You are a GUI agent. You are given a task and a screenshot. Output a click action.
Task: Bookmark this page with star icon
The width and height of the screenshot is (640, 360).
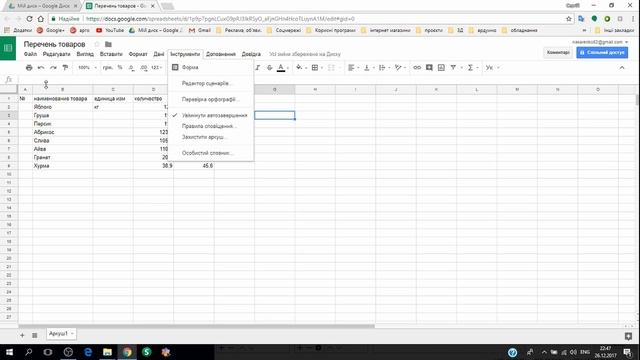569,19
